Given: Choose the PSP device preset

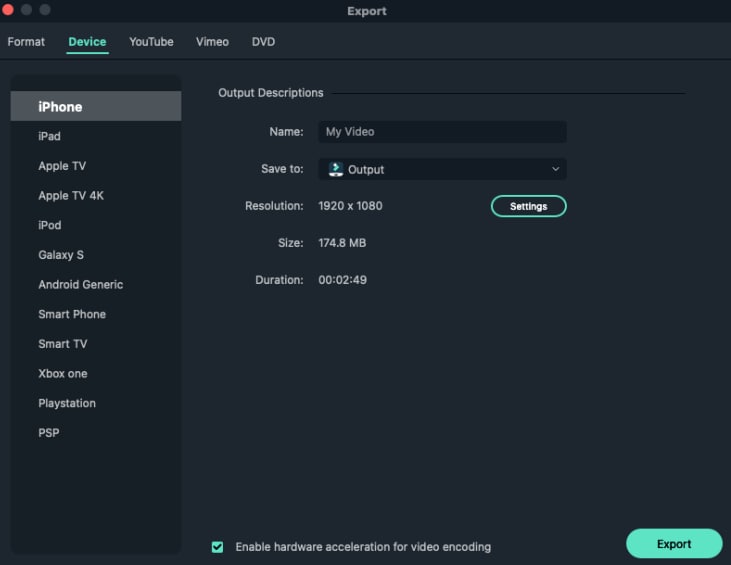Looking at the screenshot, I should (49, 433).
